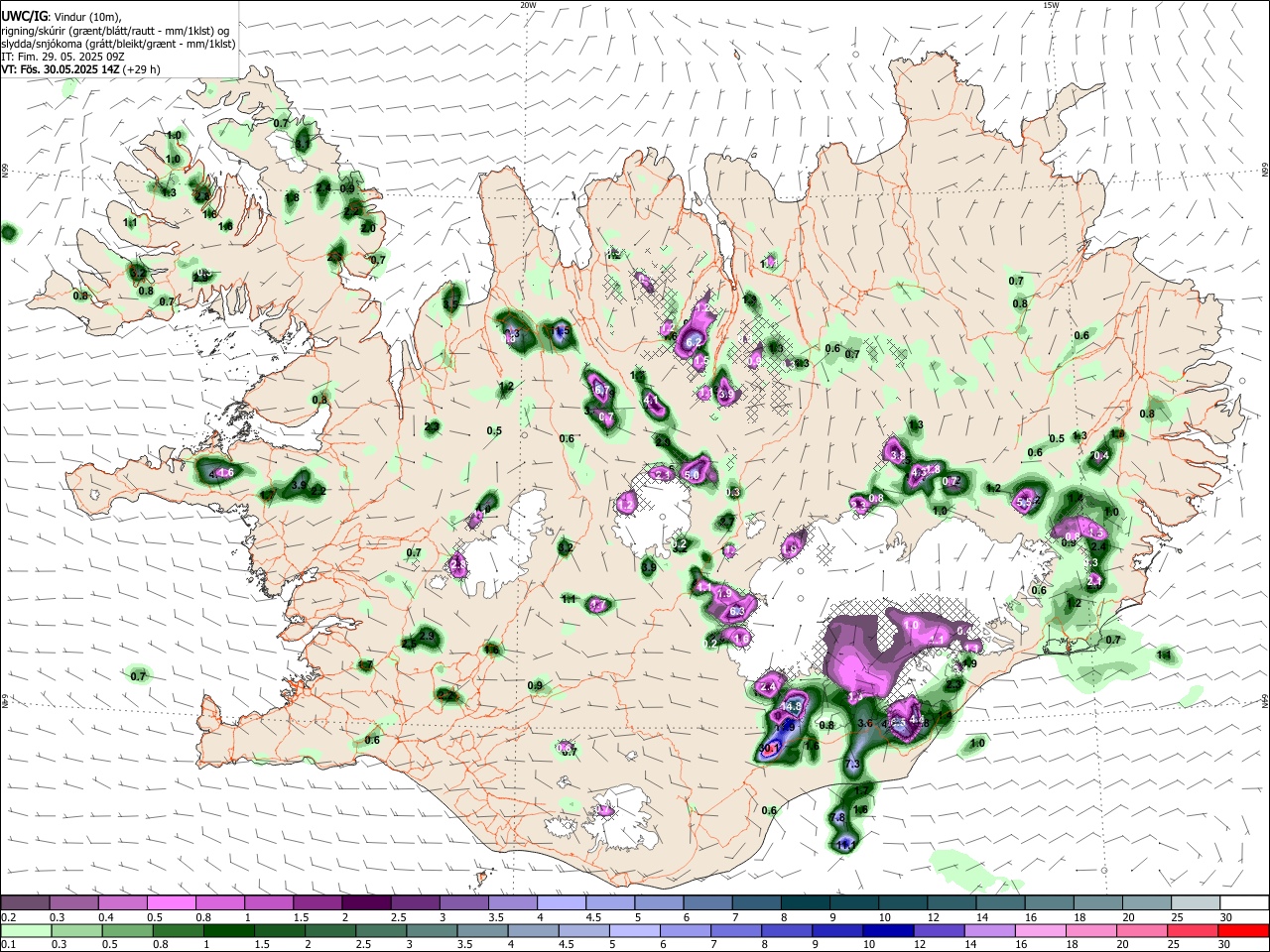Click the "30" label in upper legend row

tap(1226, 917)
